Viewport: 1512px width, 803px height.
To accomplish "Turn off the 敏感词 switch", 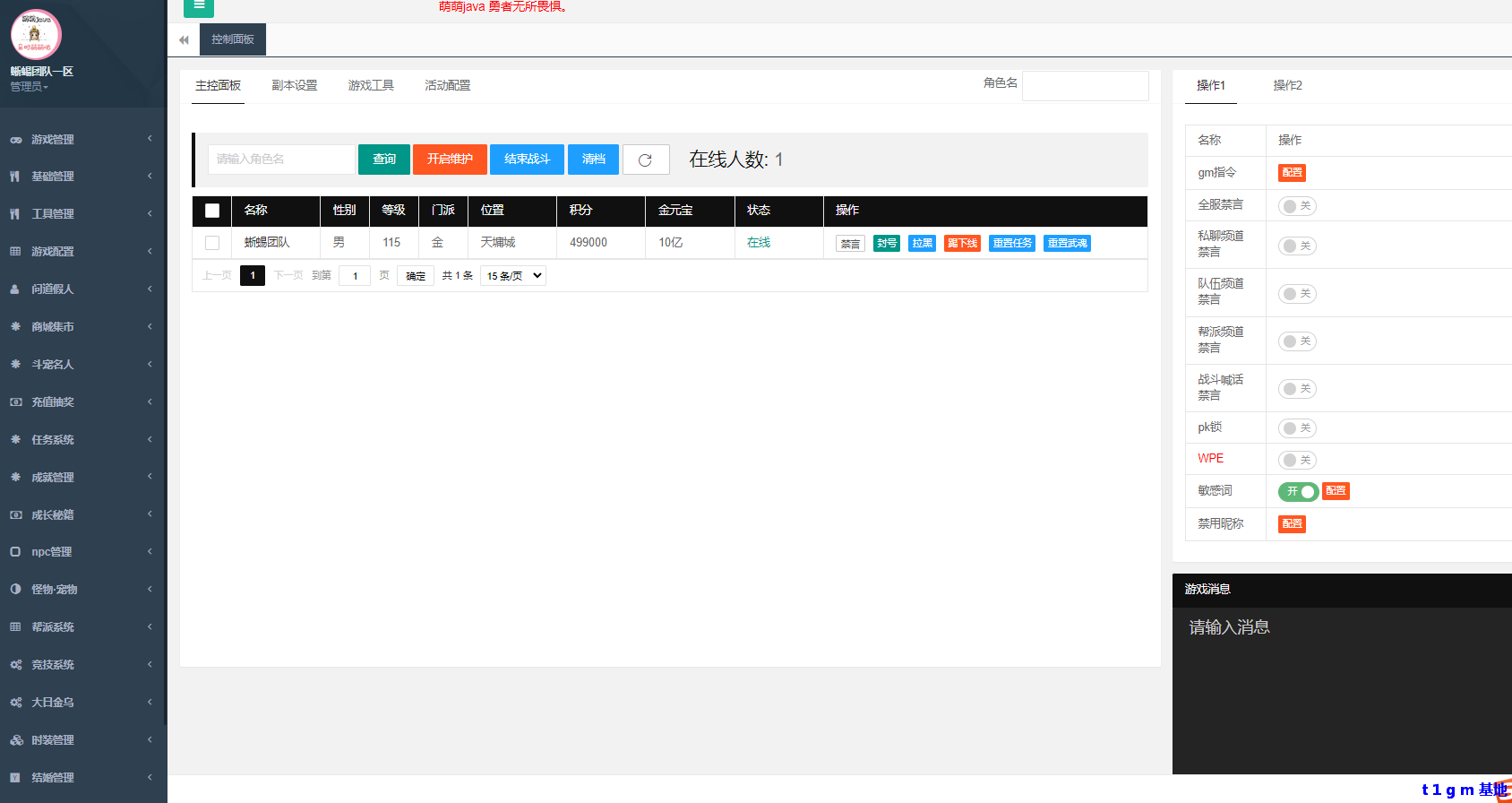I will click(x=1298, y=492).
